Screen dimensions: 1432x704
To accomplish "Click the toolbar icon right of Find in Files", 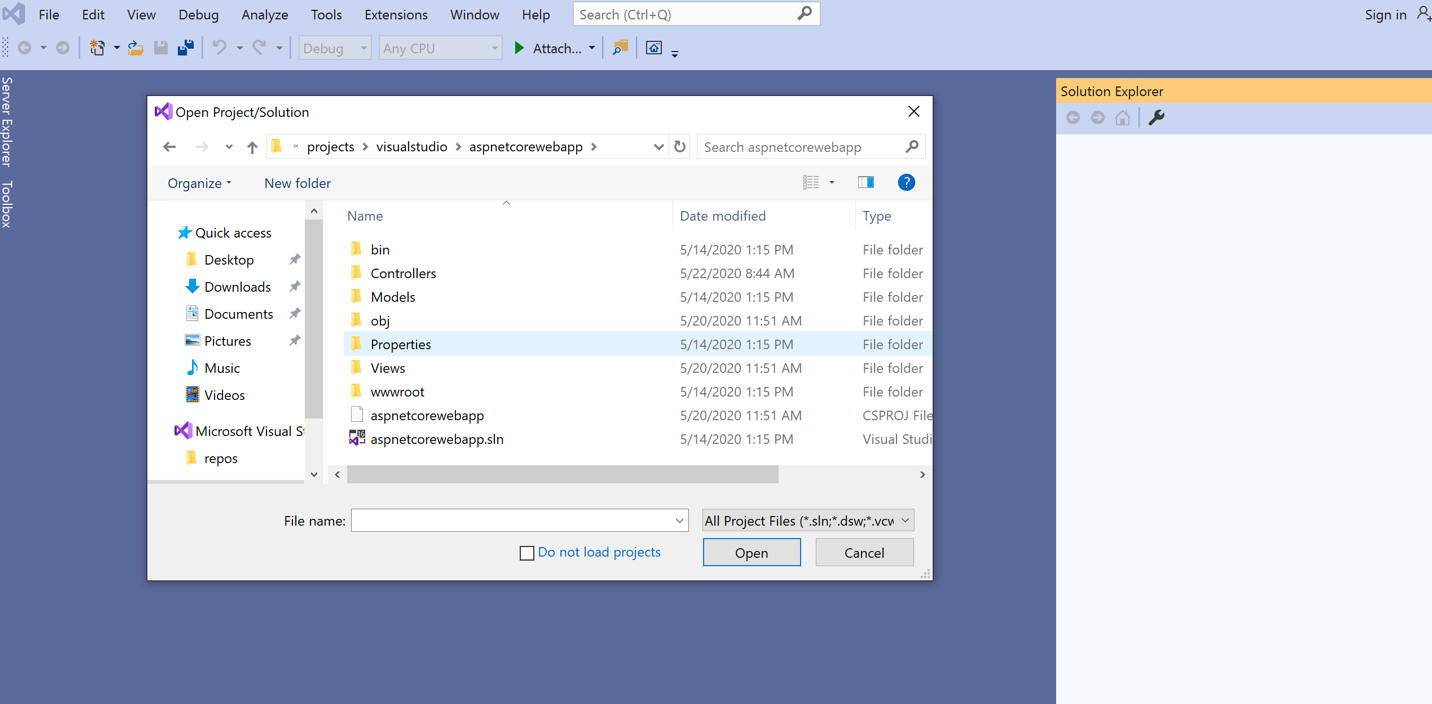I will coord(654,48).
